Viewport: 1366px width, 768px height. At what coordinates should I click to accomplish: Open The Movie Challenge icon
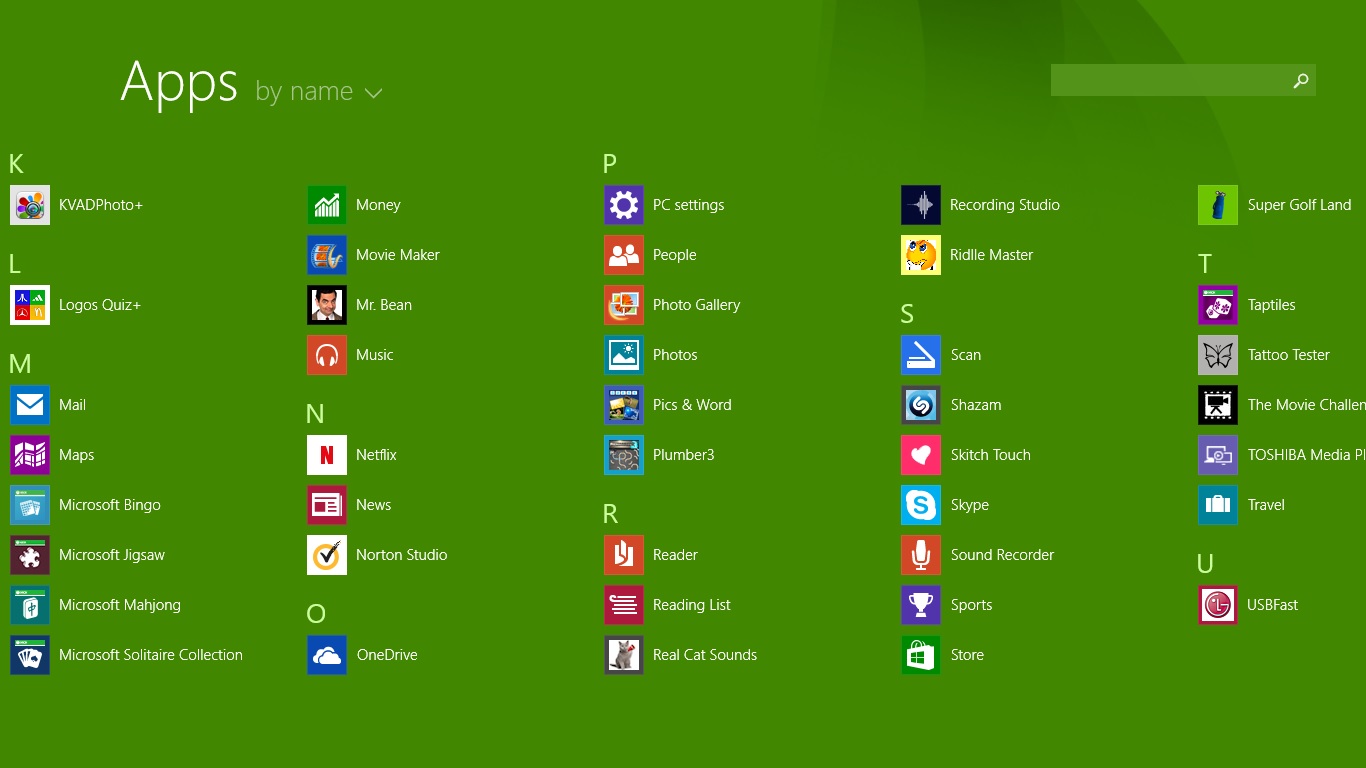click(x=1218, y=405)
